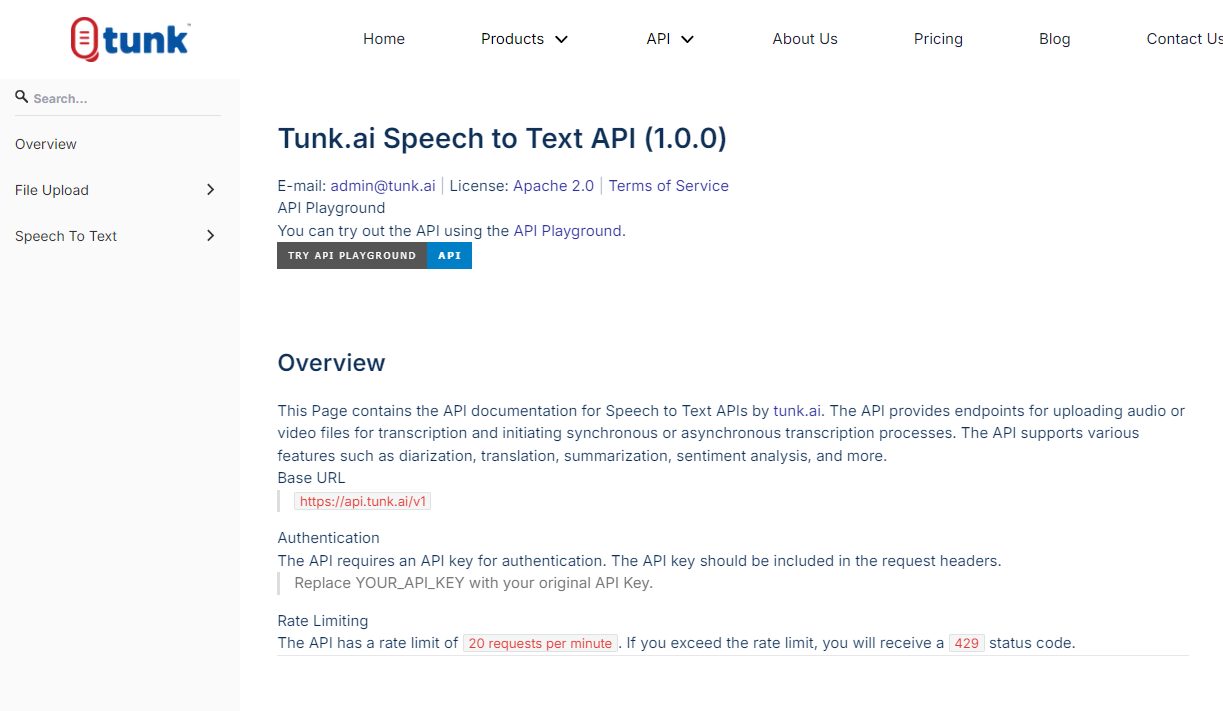Viewport: 1223px width, 711px height.
Task: Open the Products dropdown arrow
Action: (x=561, y=40)
